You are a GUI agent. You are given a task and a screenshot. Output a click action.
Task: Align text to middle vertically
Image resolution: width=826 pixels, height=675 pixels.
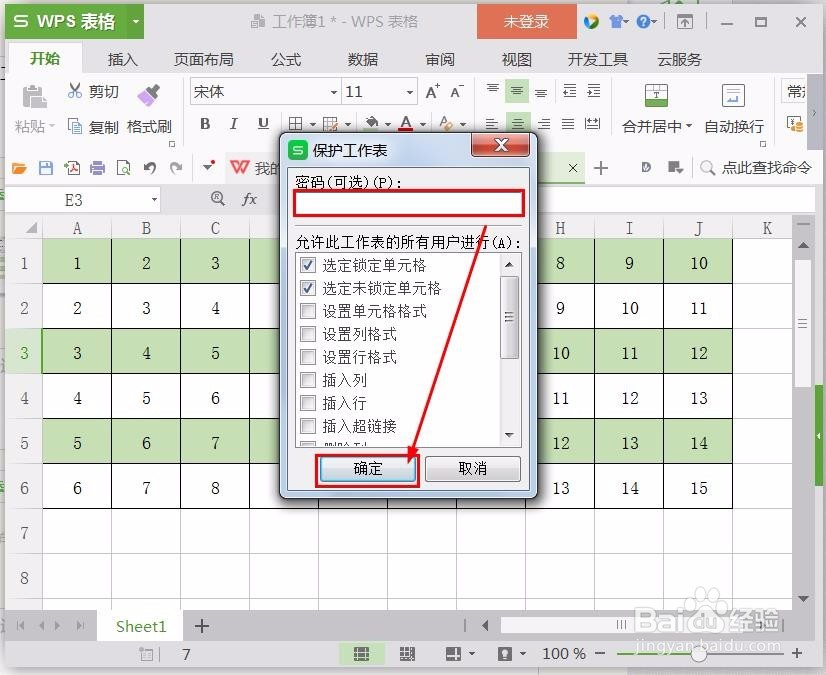(516, 92)
